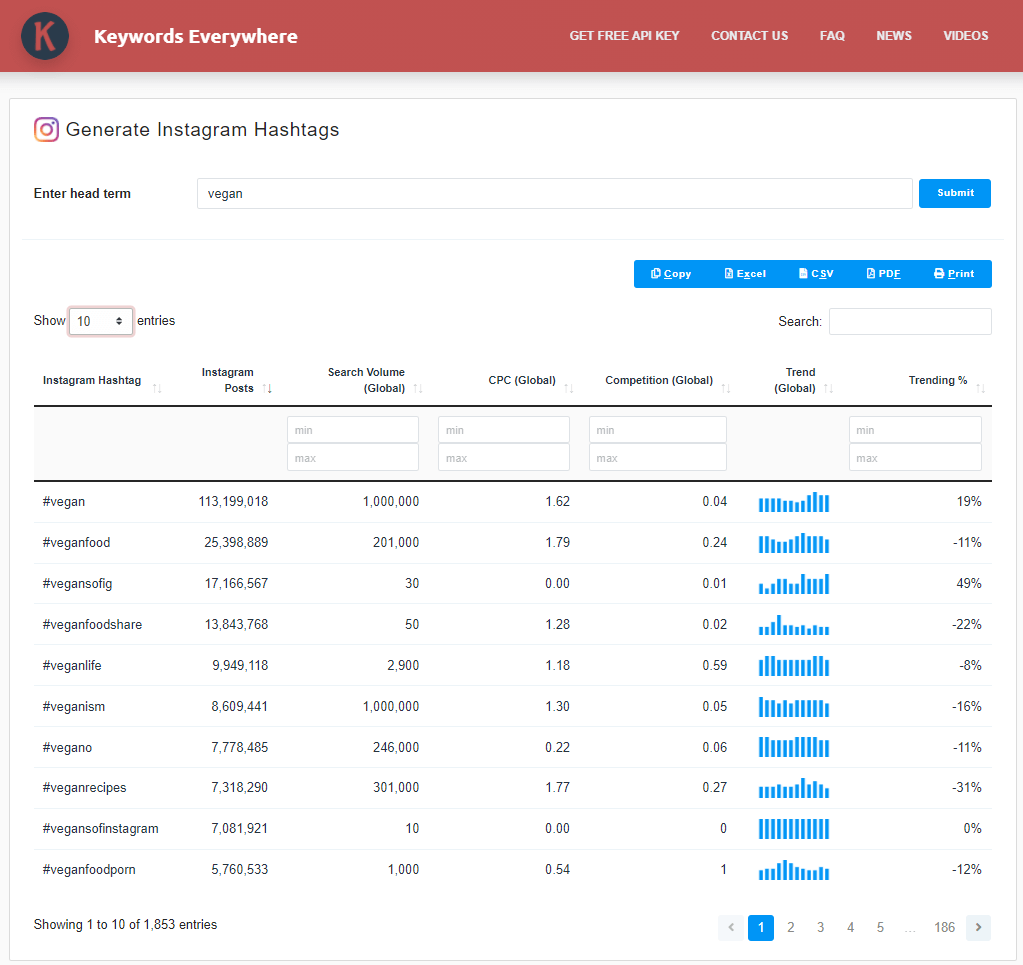Click trend chart for #veganfoodporn row
This screenshot has height=965, width=1023.
(794, 870)
